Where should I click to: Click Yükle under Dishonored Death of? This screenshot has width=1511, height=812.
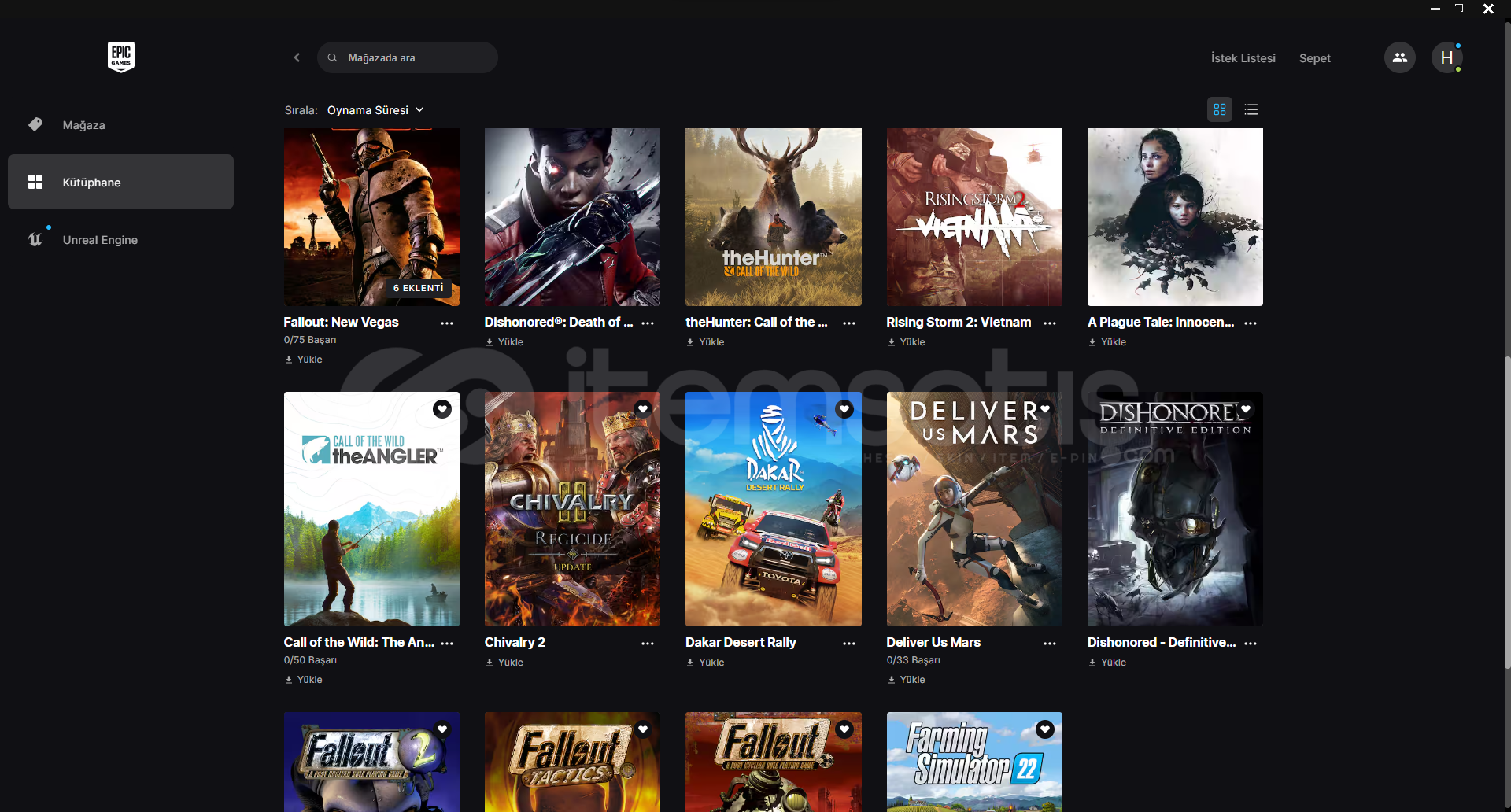tap(504, 342)
